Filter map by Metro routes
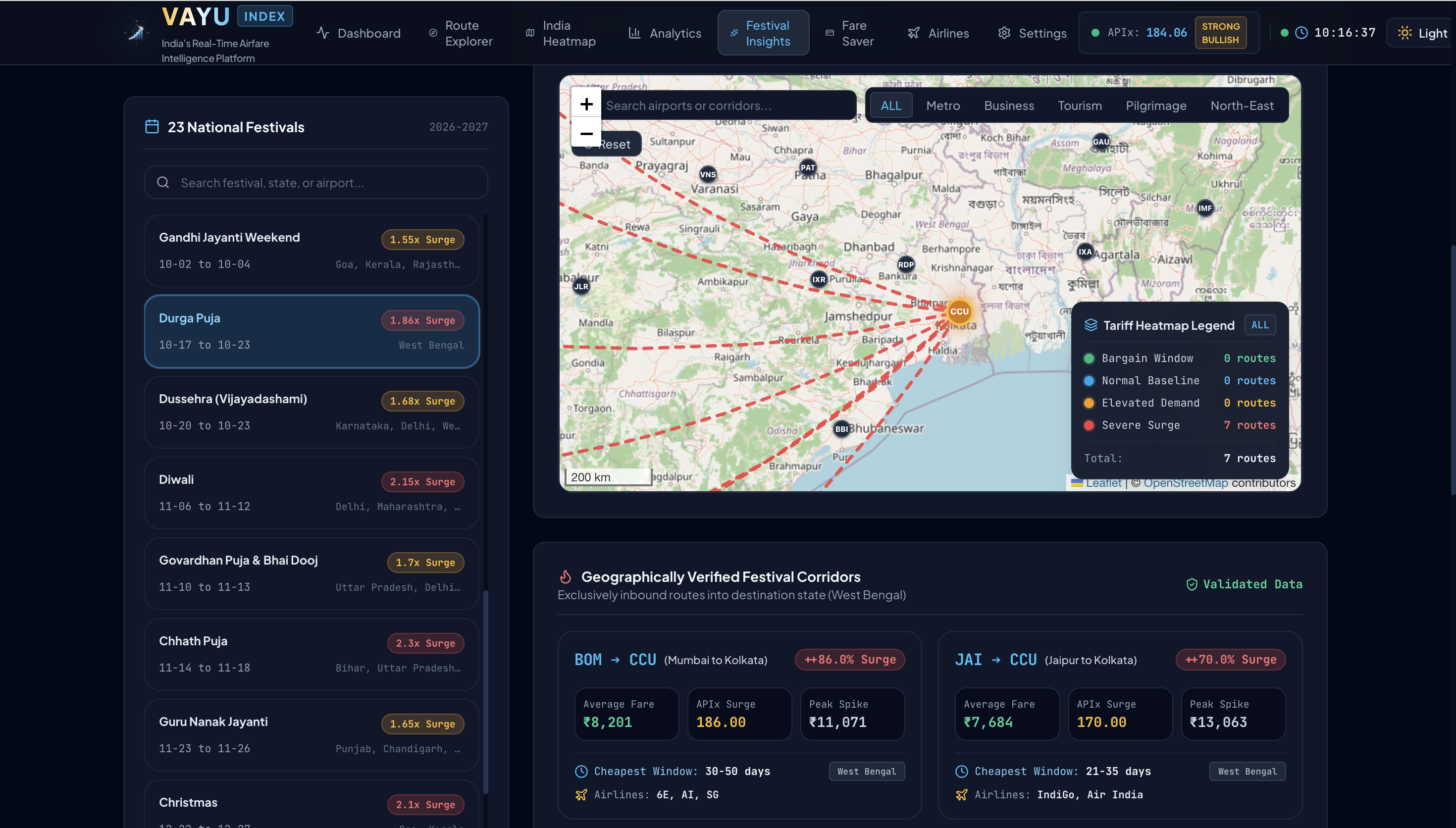This screenshot has height=828, width=1456. [x=942, y=105]
